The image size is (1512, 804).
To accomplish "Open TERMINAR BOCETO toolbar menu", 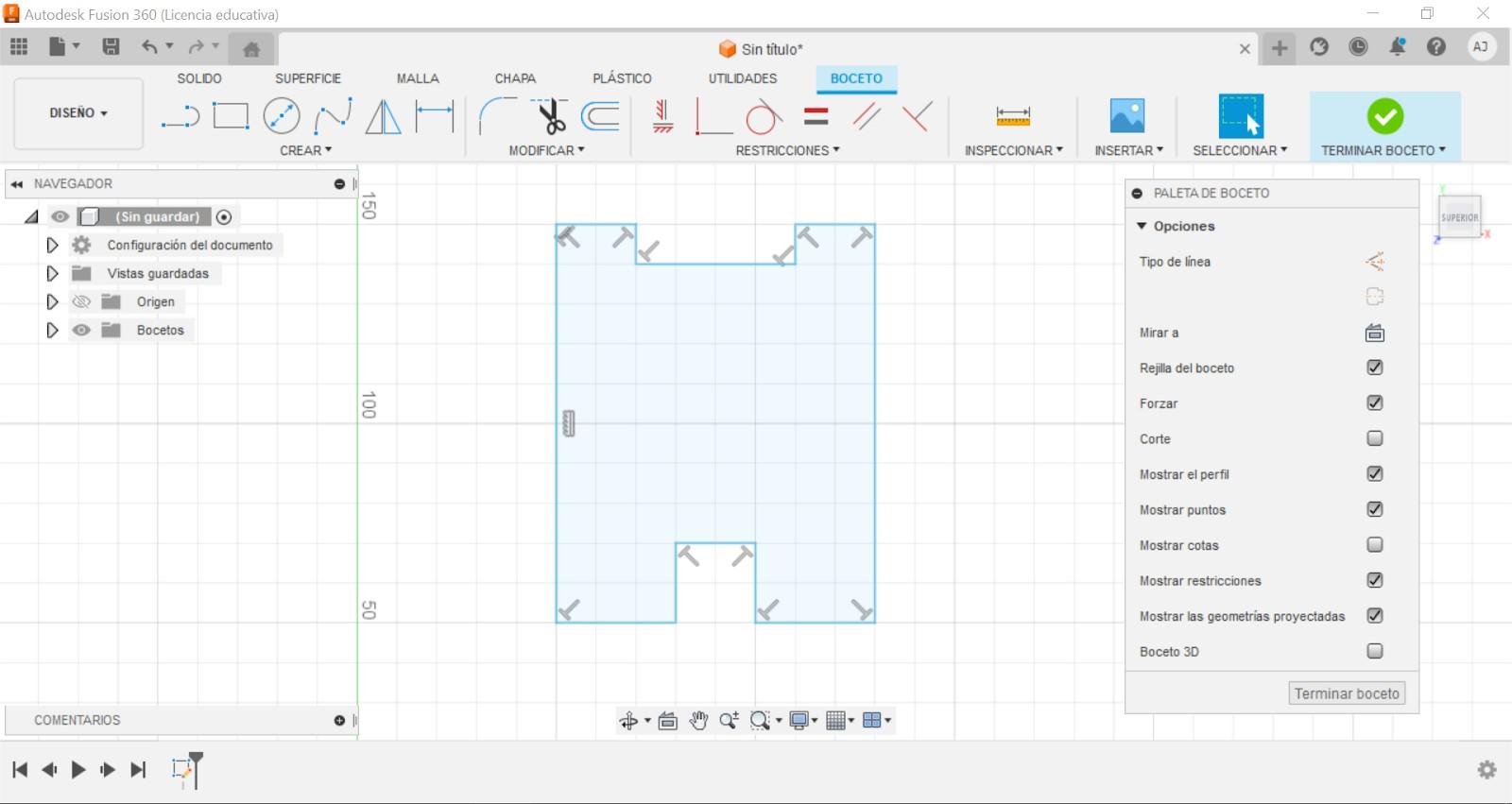I will [x=1383, y=150].
